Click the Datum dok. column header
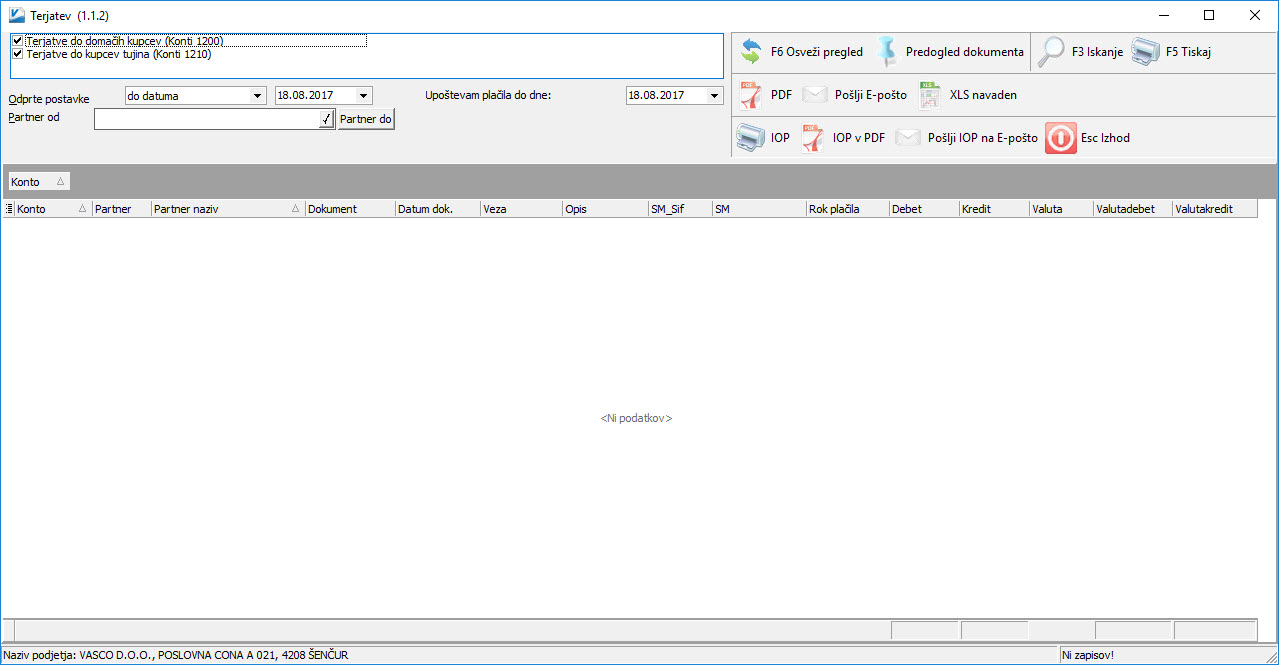This screenshot has height=665, width=1279. pyautogui.click(x=437, y=209)
